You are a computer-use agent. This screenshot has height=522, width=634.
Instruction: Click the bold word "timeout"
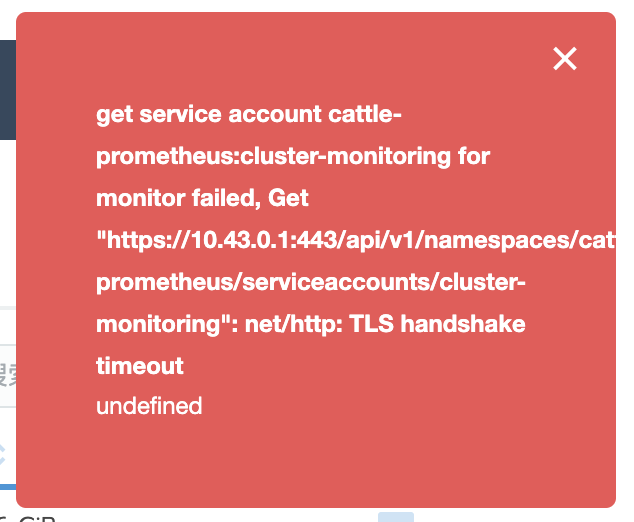[140, 366]
